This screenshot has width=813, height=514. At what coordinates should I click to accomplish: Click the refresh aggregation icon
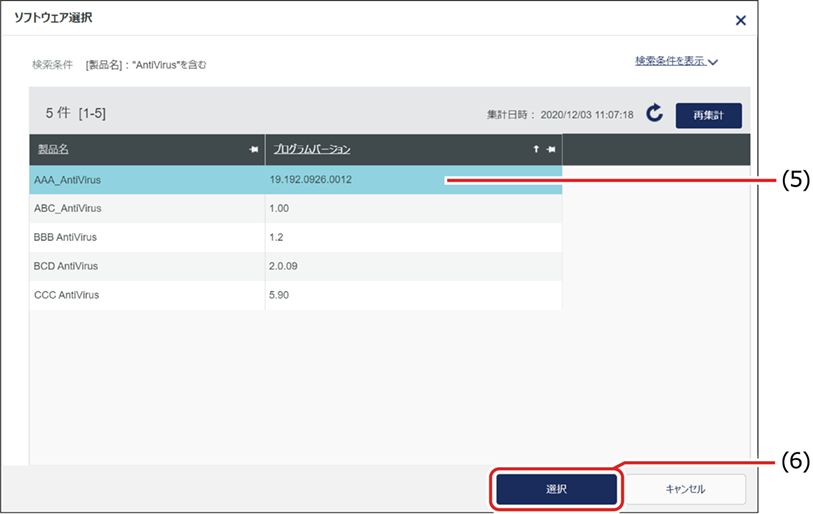point(654,113)
